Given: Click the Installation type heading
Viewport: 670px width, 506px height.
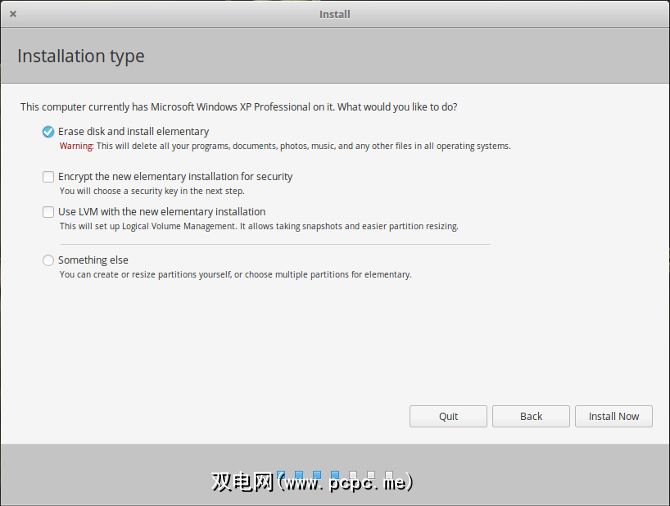Looking at the screenshot, I should (81, 56).
